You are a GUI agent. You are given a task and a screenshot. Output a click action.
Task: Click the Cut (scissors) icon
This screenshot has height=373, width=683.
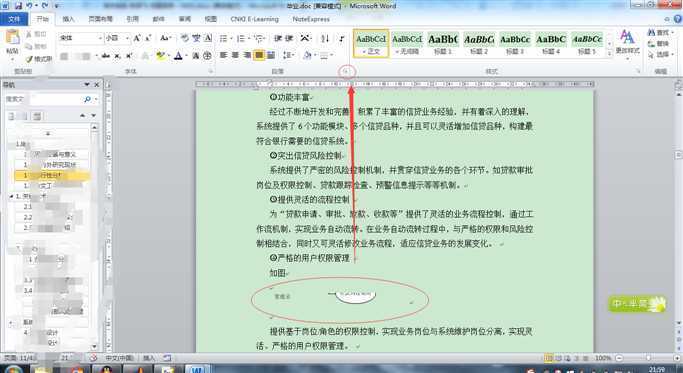tap(29, 34)
